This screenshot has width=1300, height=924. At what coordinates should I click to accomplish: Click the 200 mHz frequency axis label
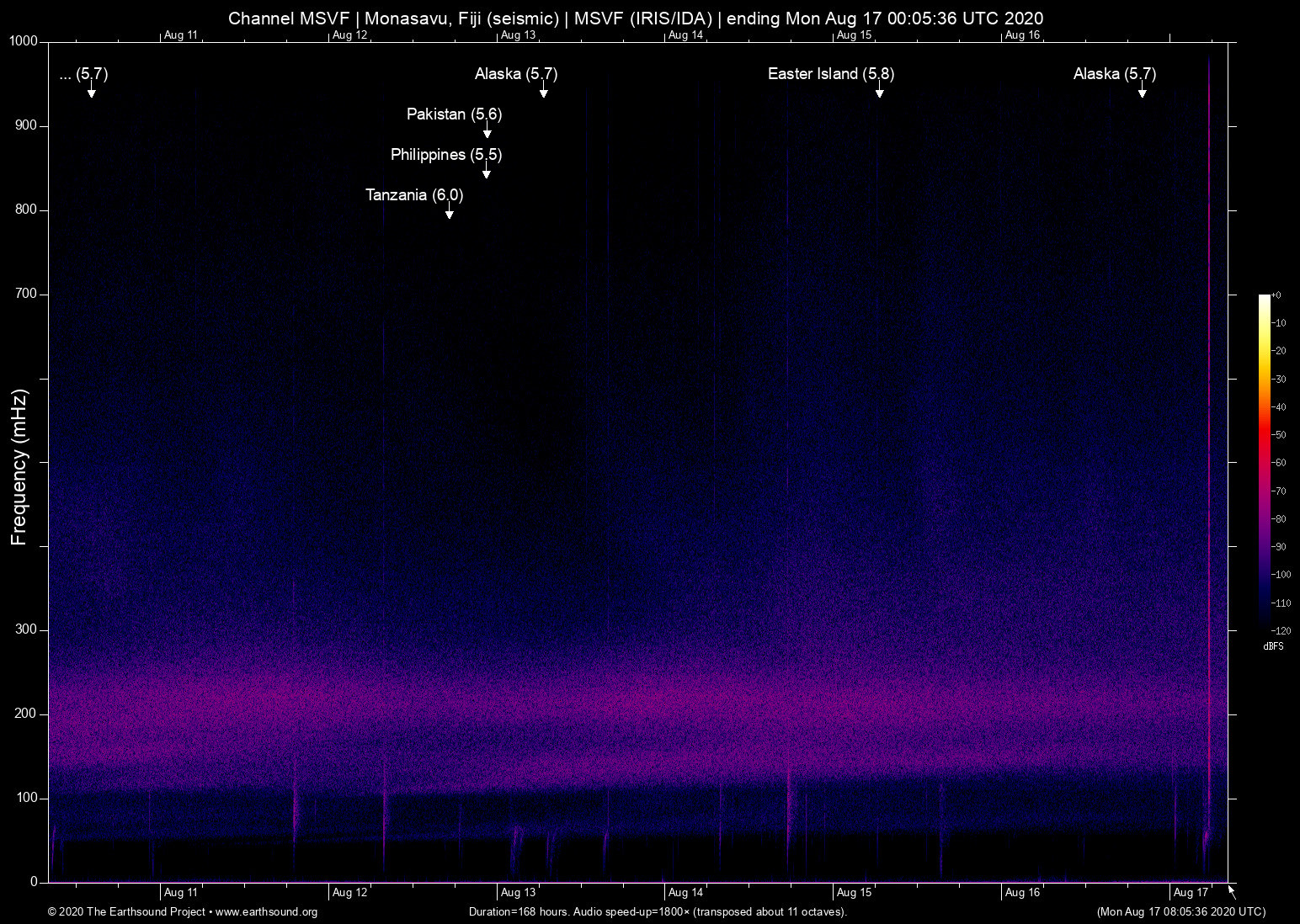click(x=26, y=714)
